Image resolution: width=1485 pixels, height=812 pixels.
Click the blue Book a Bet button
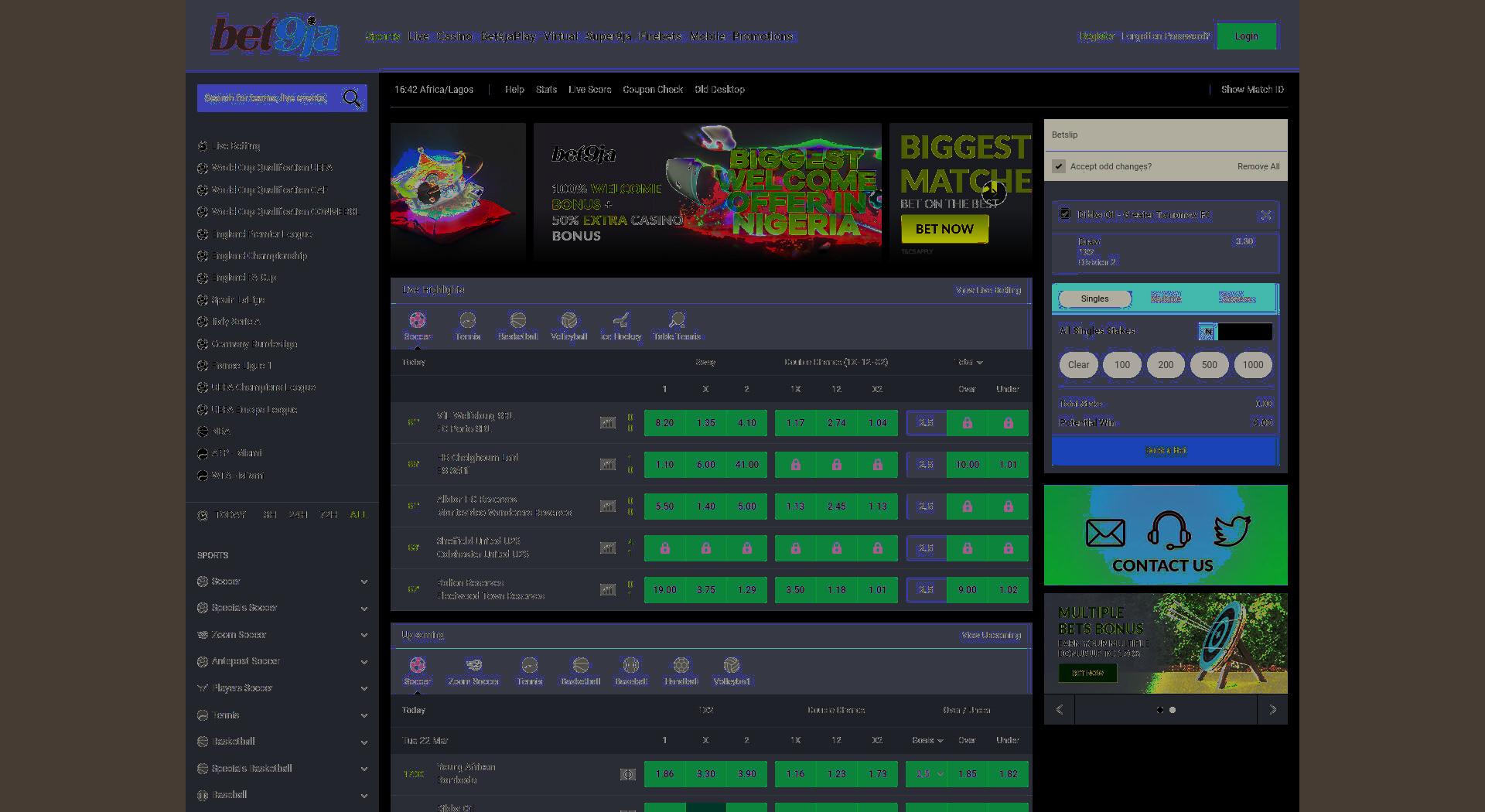coord(1166,451)
